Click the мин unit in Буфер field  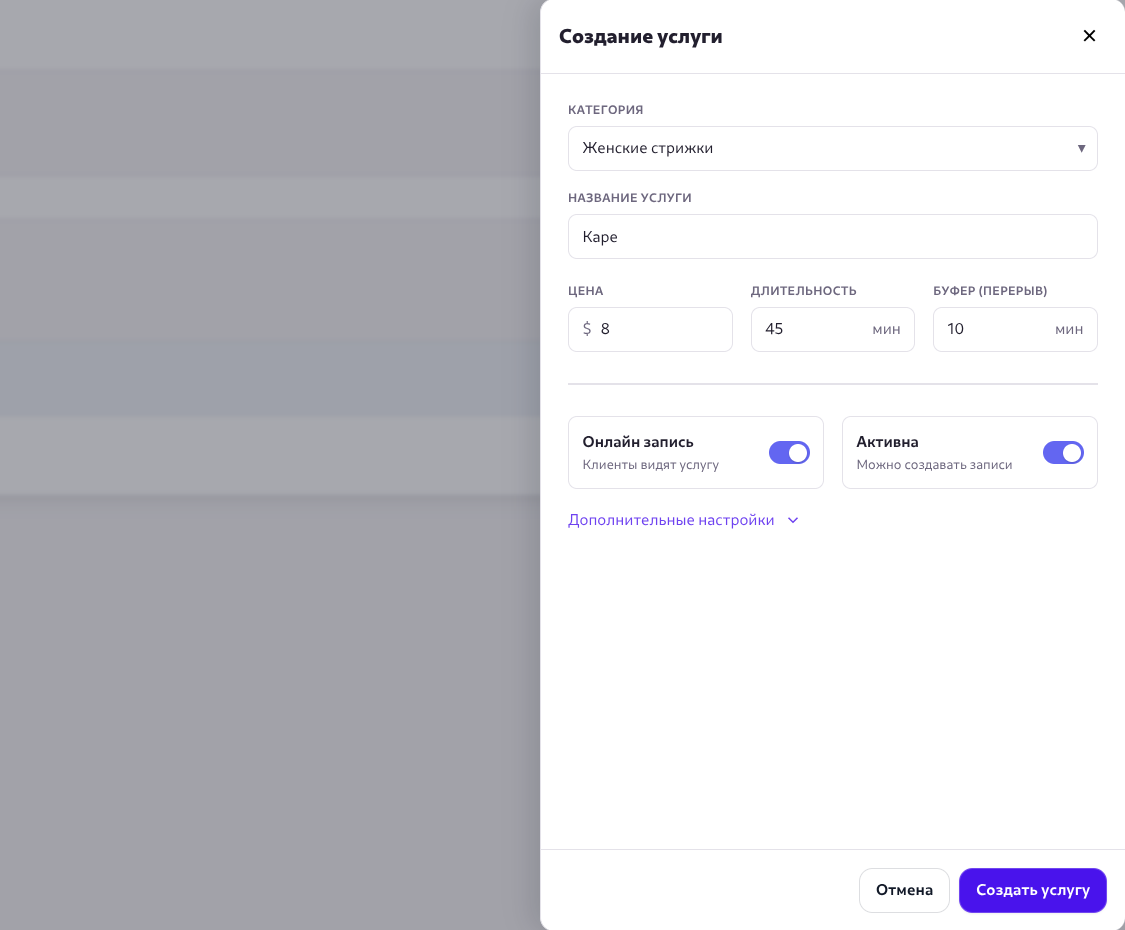(x=1069, y=329)
